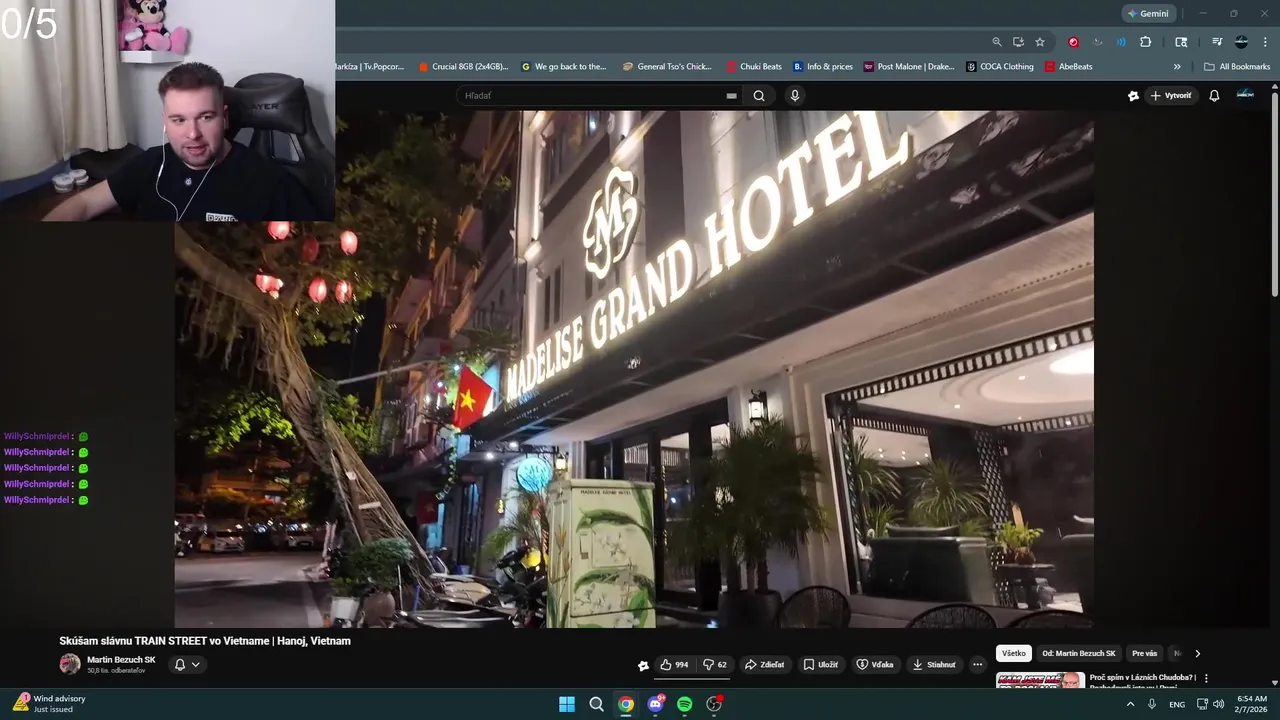Screen dimensions: 1280x720
Task: Click the Vďaka thanks button
Action: (x=876, y=665)
